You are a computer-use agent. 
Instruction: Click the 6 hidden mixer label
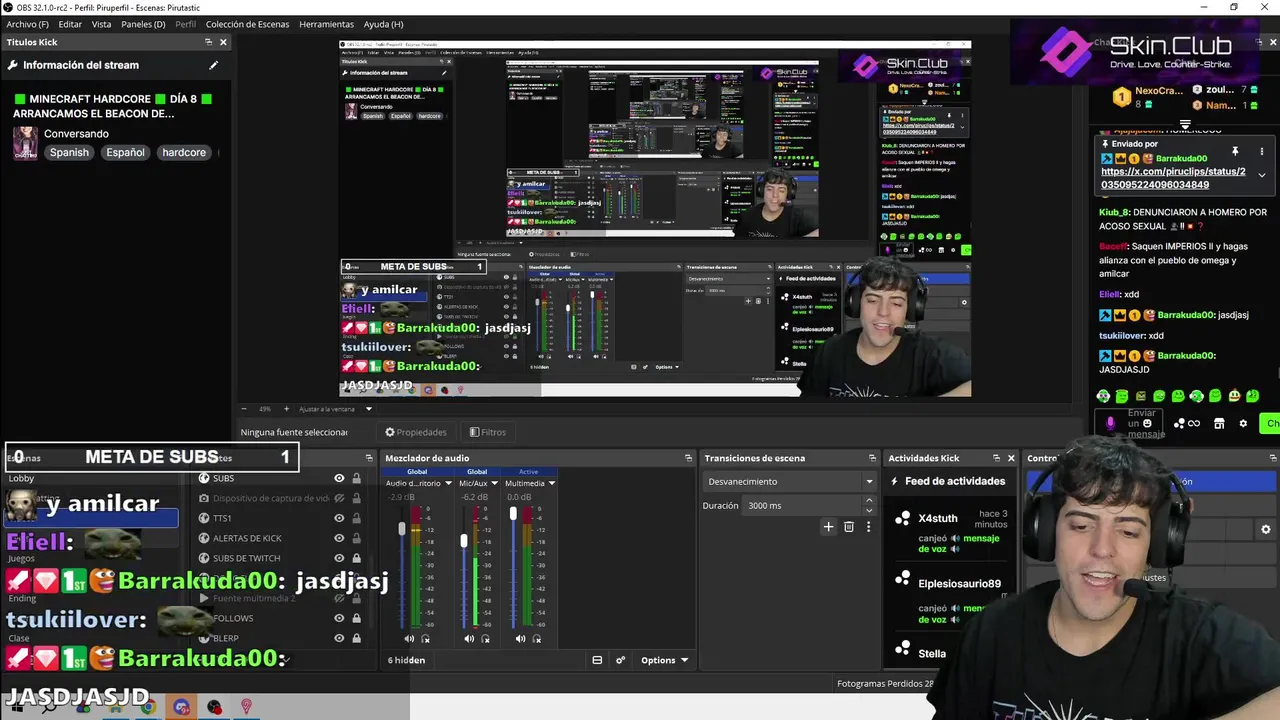tap(406, 660)
